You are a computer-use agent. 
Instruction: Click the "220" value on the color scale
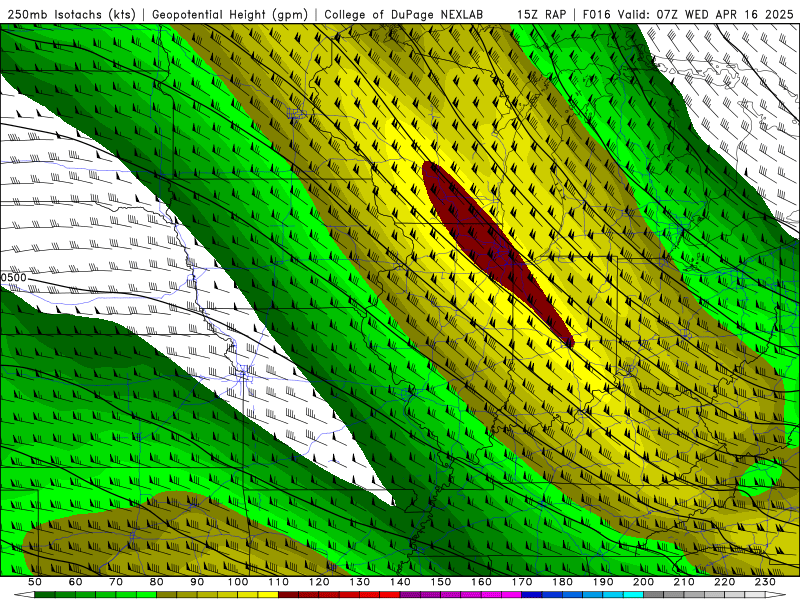pos(724,582)
